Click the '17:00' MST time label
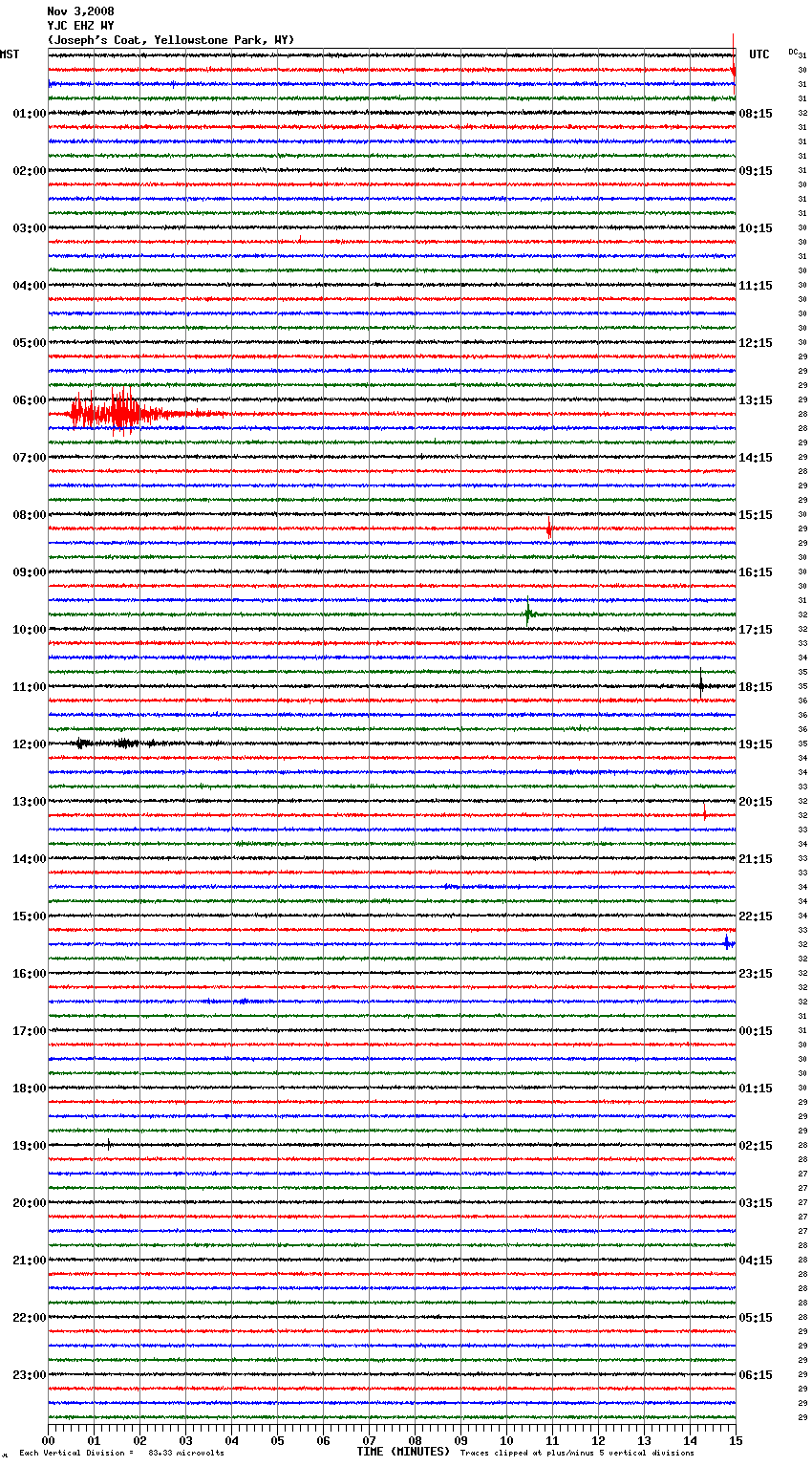Viewport: 812px width, 1466px height. (x=29, y=1031)
